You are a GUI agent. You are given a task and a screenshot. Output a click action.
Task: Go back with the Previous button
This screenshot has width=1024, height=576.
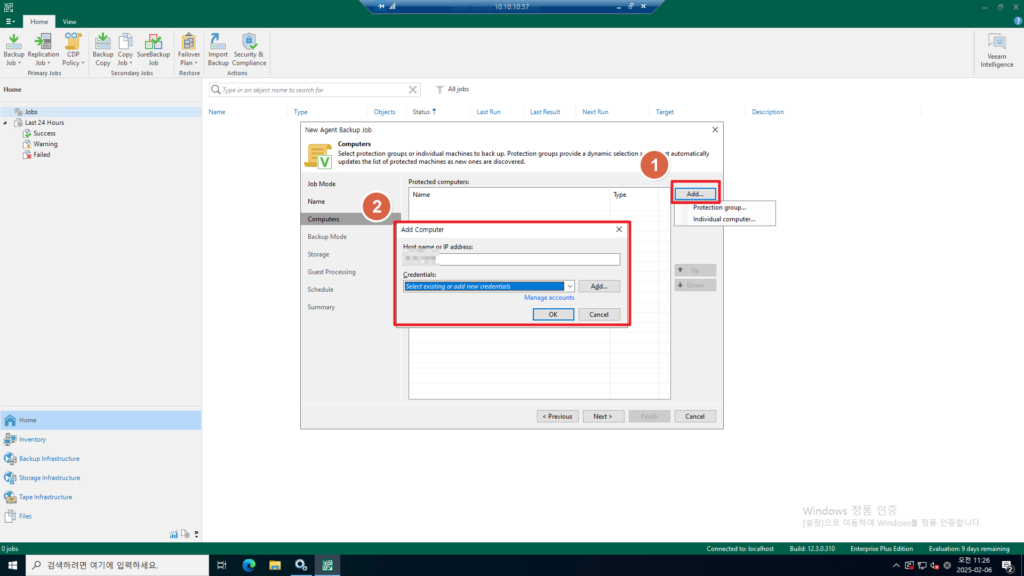(557, 416)
